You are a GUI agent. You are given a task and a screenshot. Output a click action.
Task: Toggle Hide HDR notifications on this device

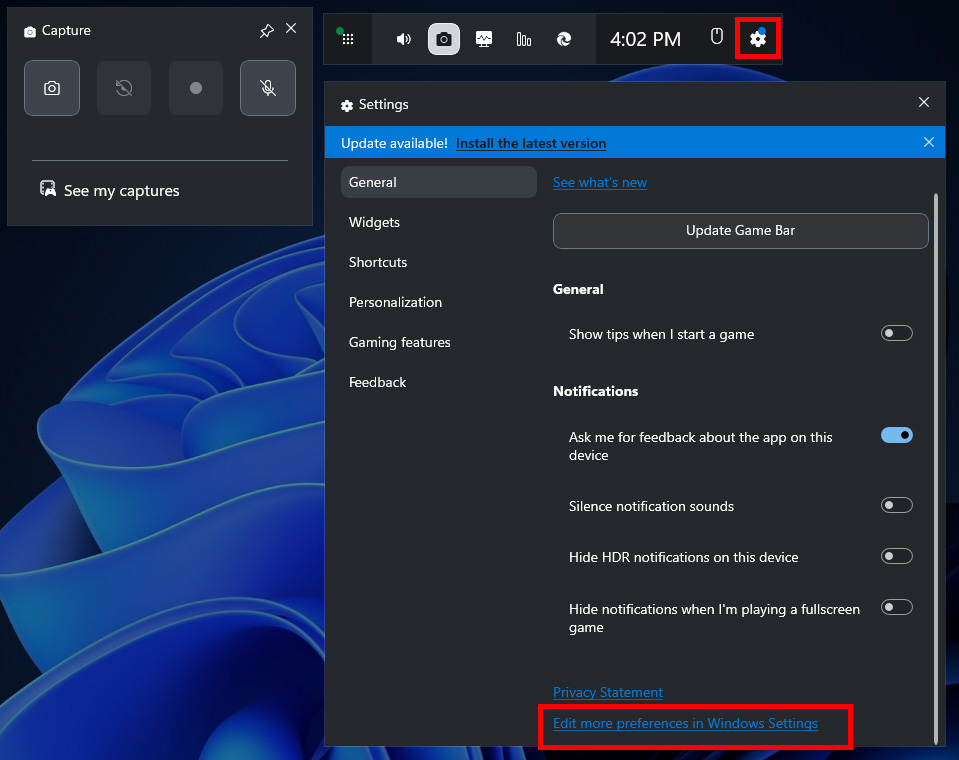pos(897,556)
